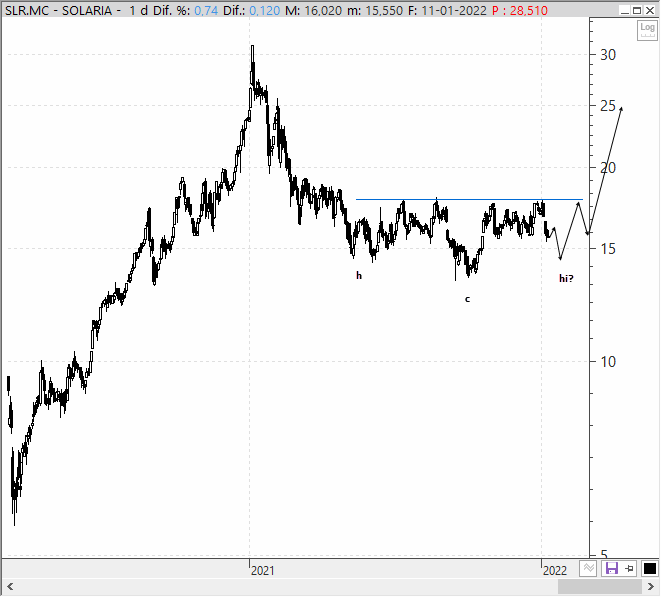Click the 30 price axis label

click(607, 55)
